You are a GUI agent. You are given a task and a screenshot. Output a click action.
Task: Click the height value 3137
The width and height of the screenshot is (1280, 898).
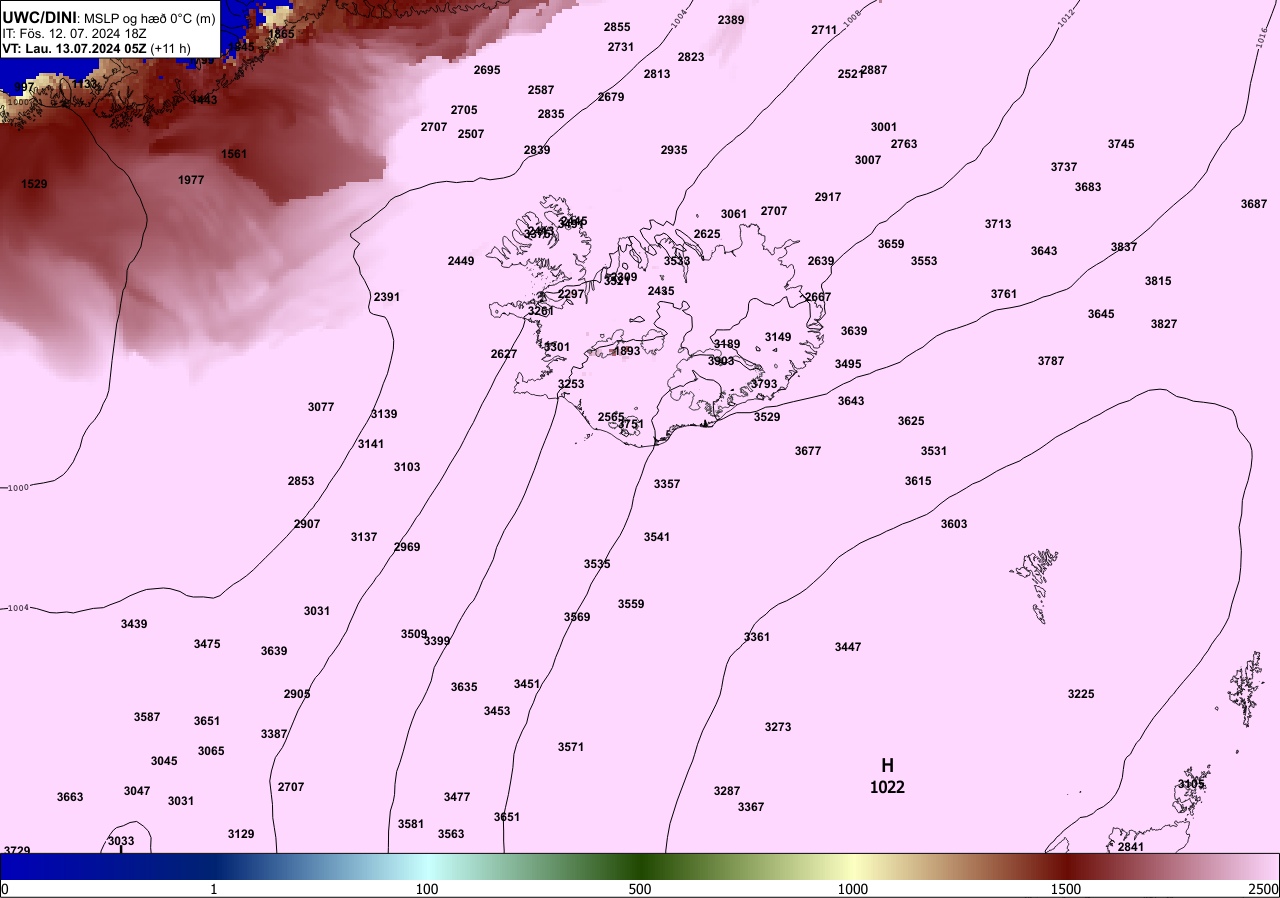[364, 537]
